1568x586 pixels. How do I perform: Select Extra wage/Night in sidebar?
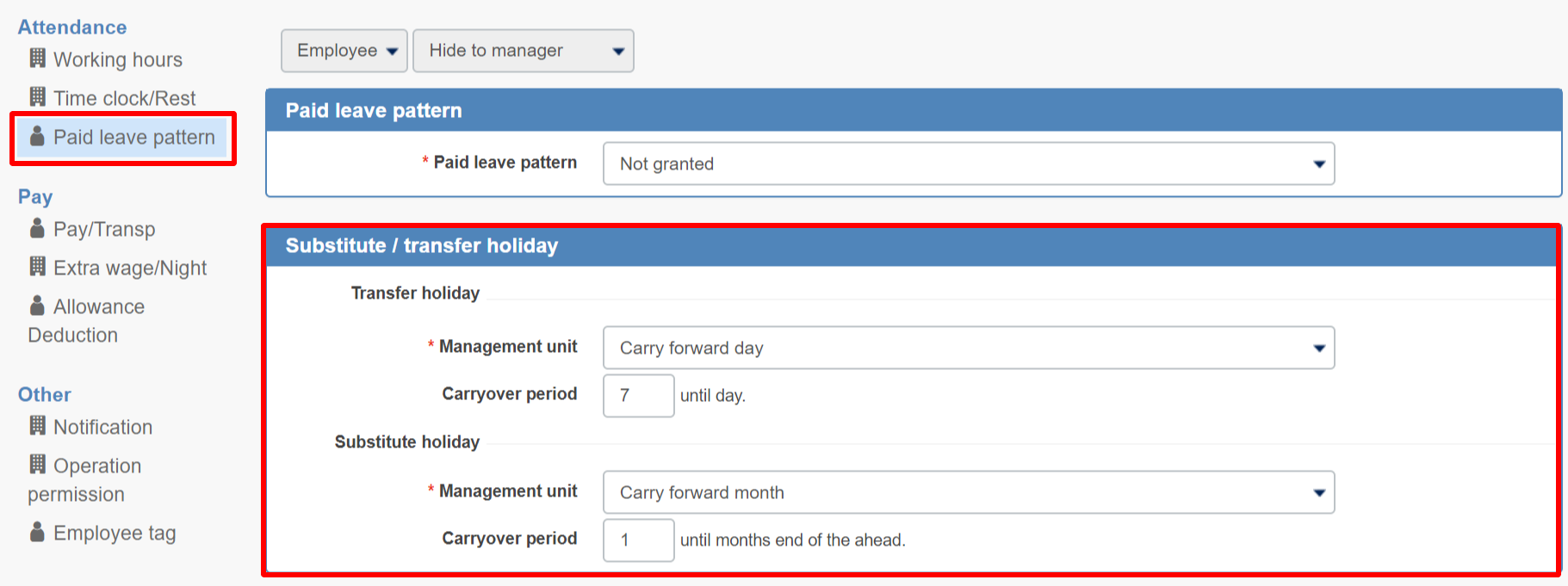[130, 268]
